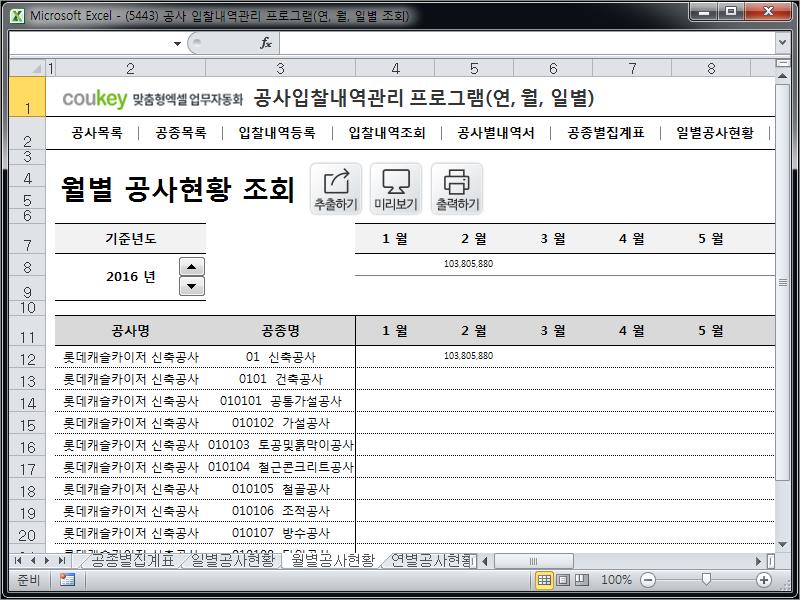The width and height of the screenshot is (800, 600).
Task: Go to next sheet tab arrow
Action: click(47, 561)
